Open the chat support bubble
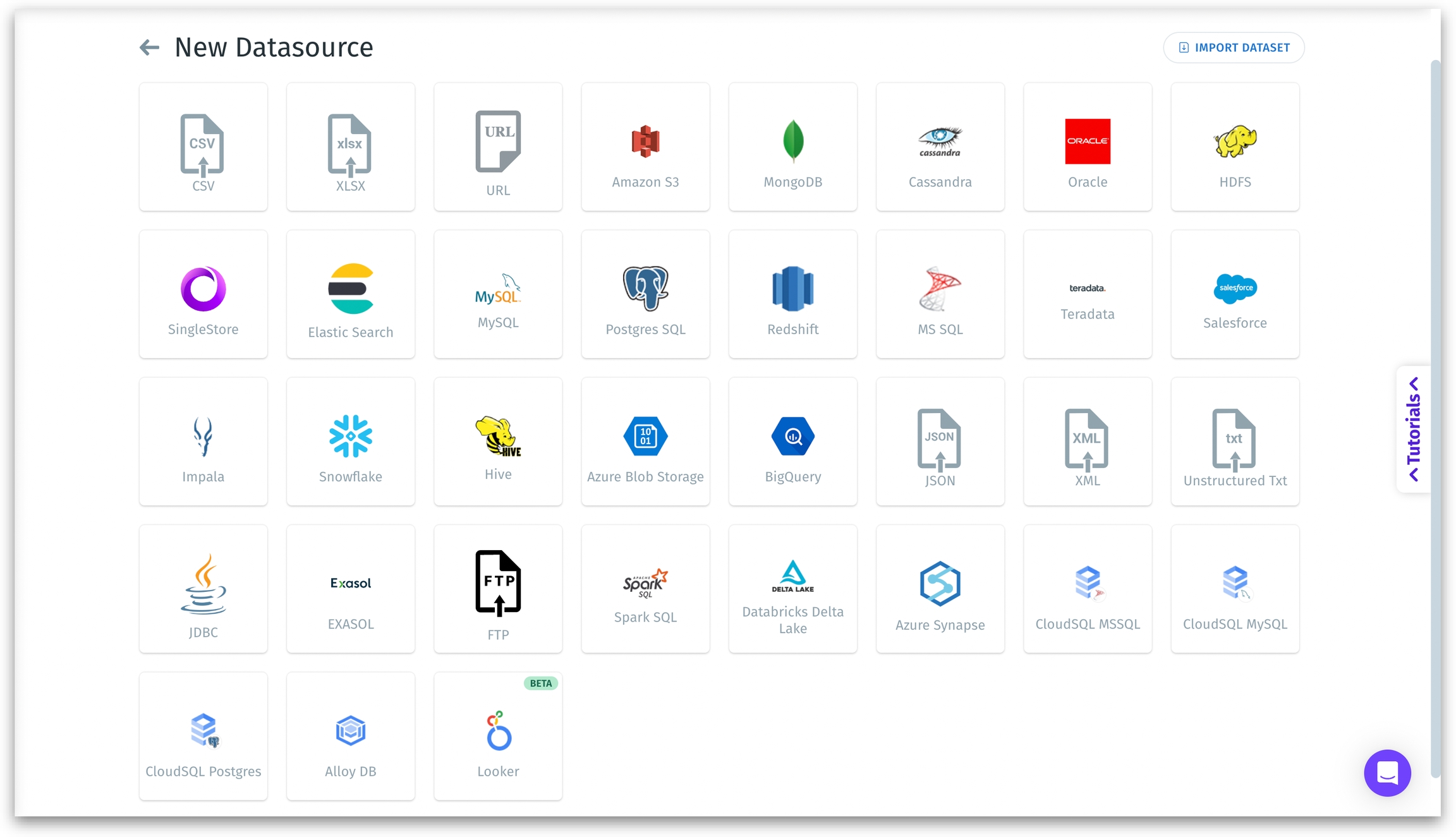 tap(1387, 773)
